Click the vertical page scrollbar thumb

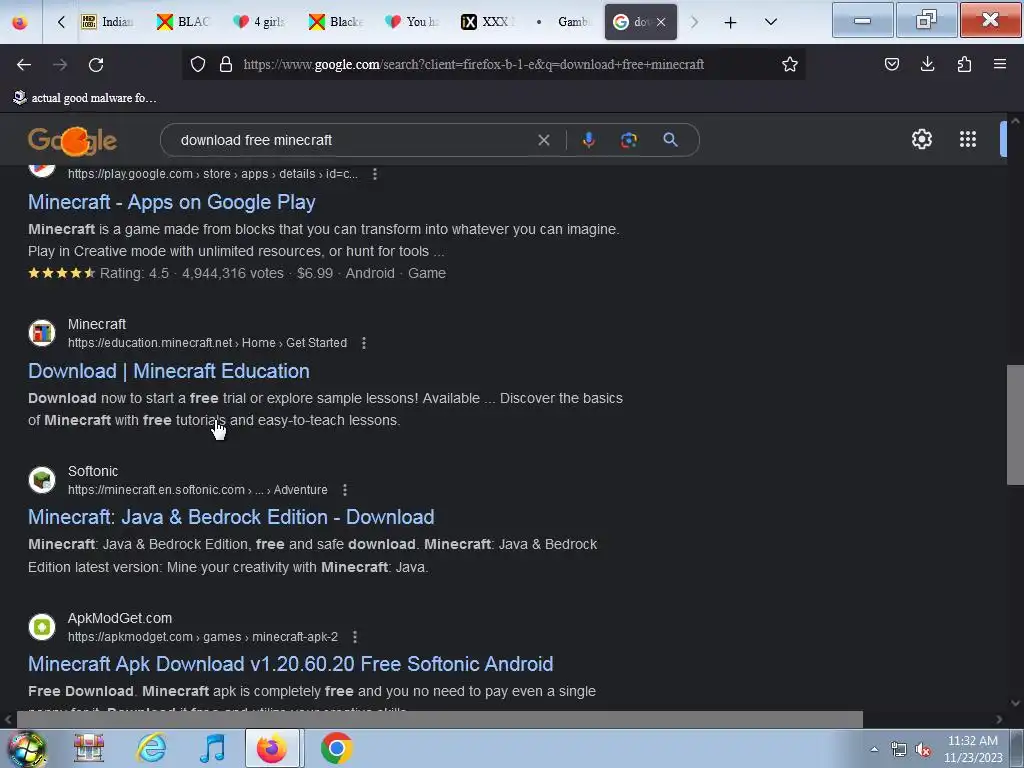(1015, 424)
